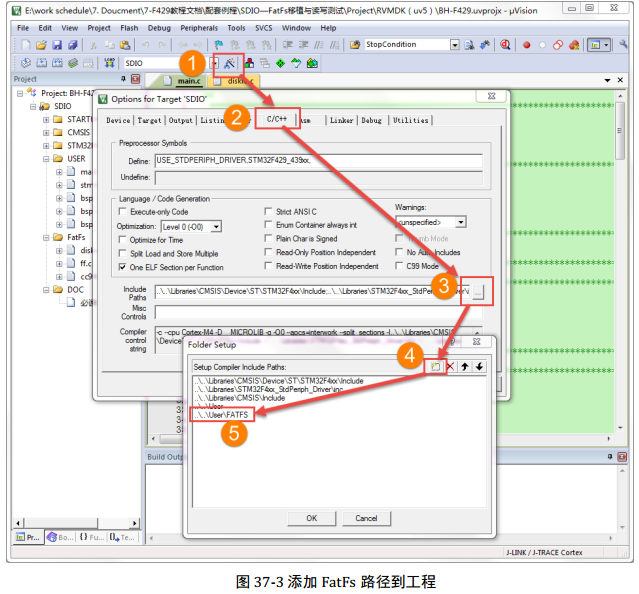
Task: Click the Download LOAD icon
Action: pyautogui.click(x=109, y=63)
